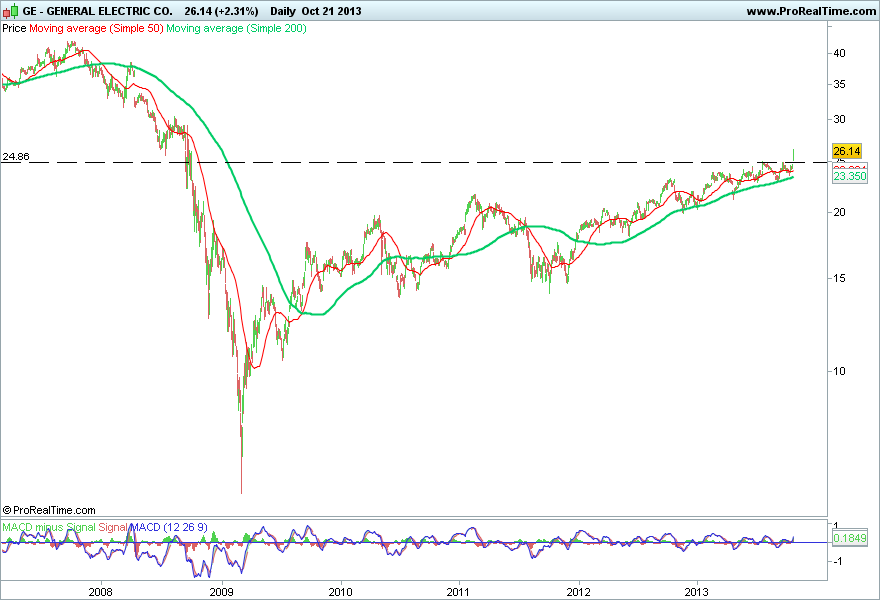The image size is (880, 600).
Task: Click the Daily timeframe label
Action: coord(283,11)
